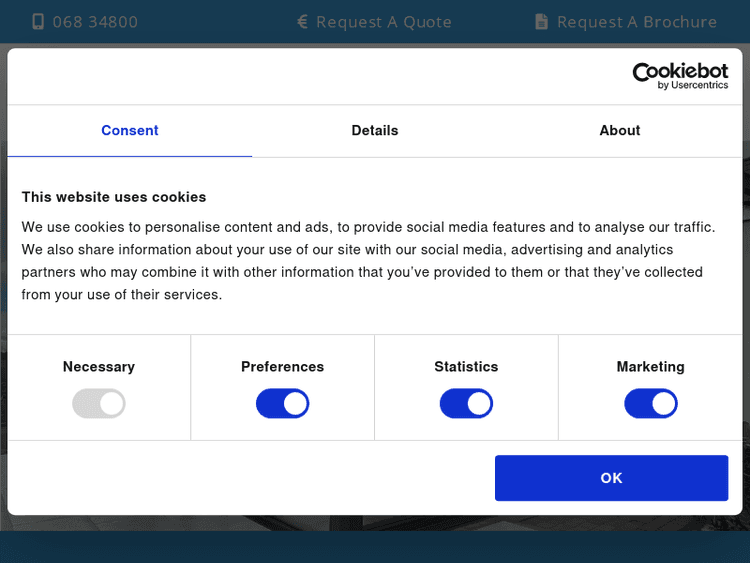750x563 pixels.
Task: Open the Cookiebot by Usercentrics logo
Action: [680, 76]
